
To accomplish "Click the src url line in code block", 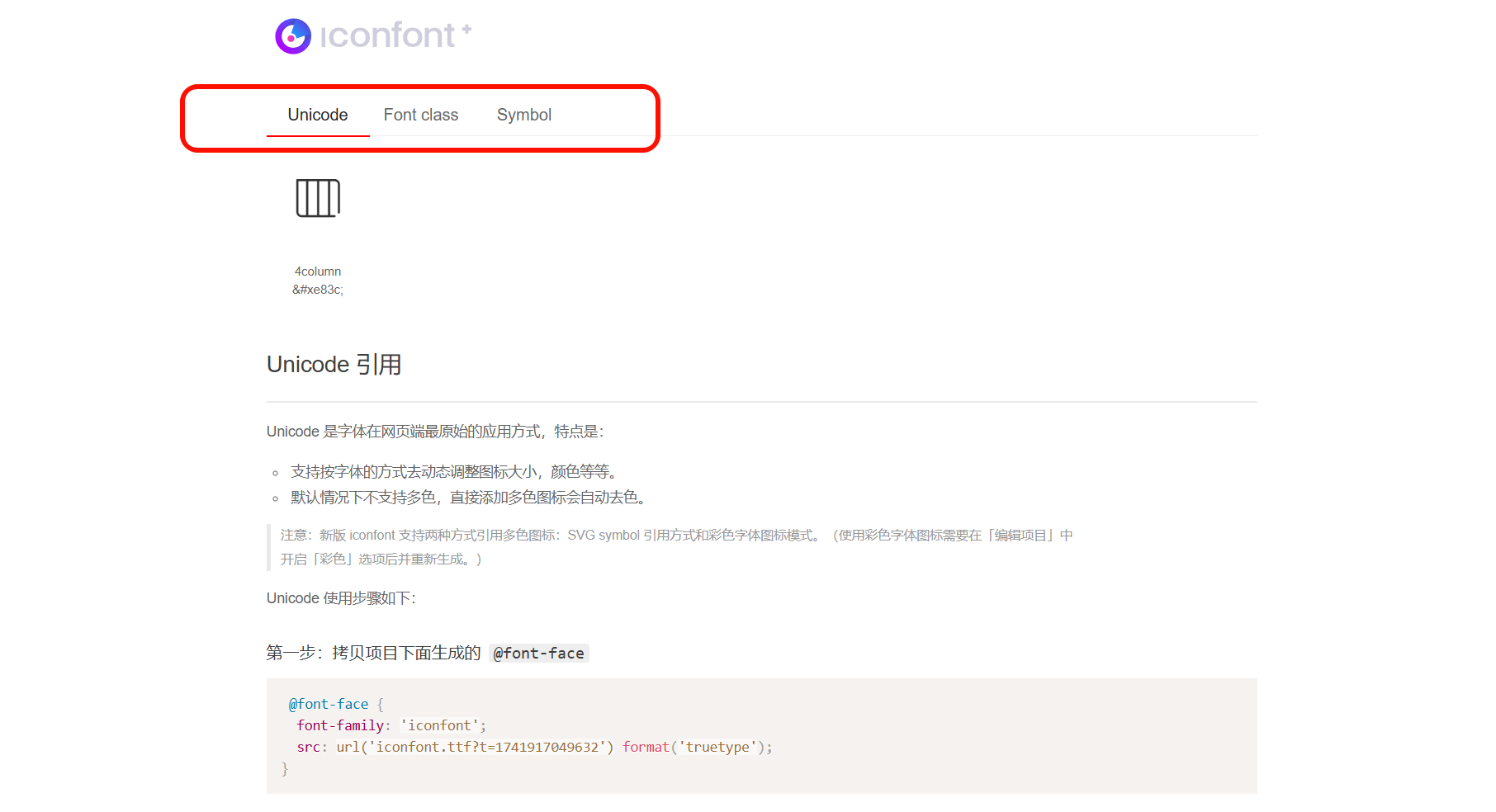I will pos(535,747).
